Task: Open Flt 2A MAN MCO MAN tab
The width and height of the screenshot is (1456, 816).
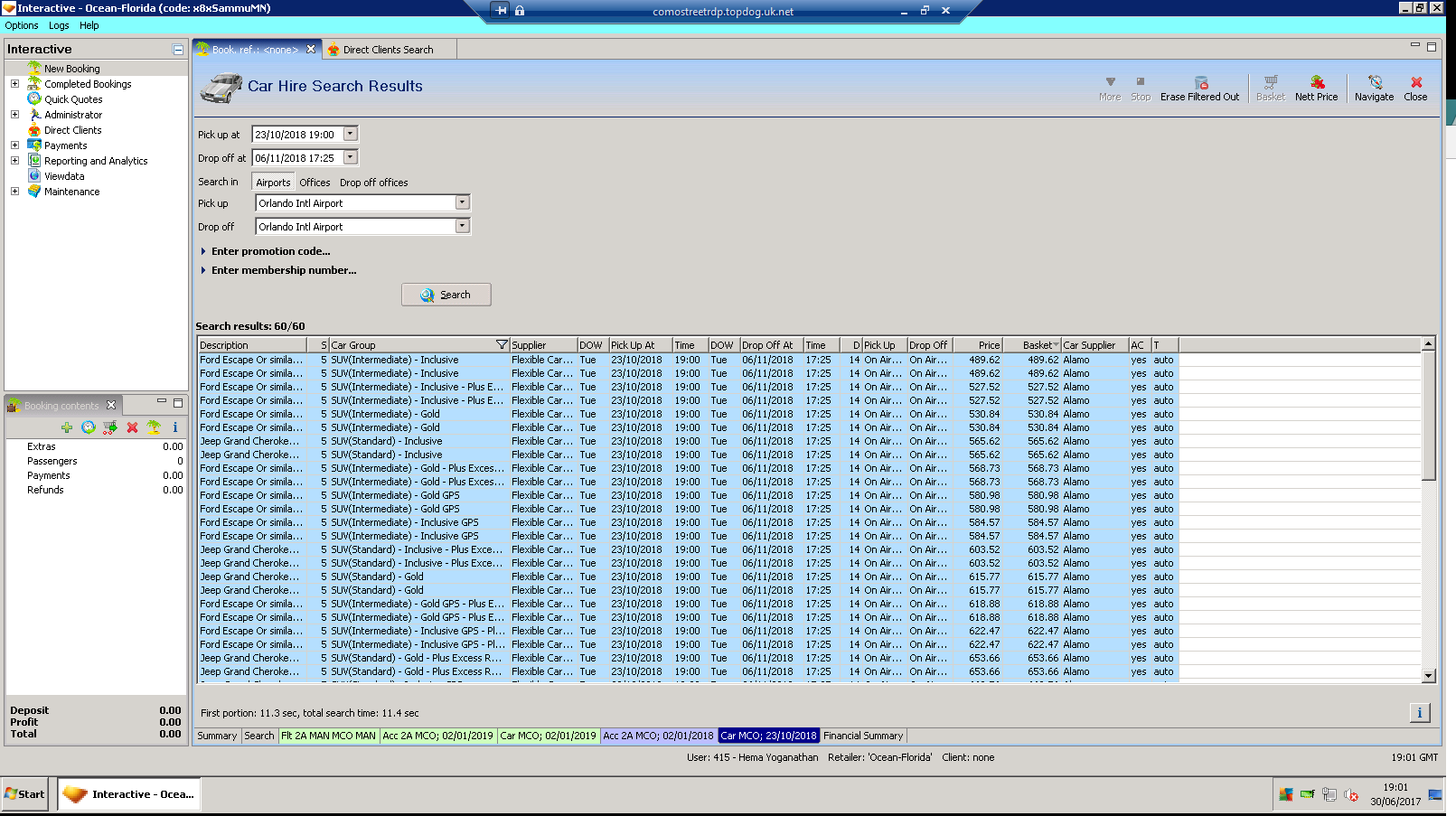Action: point(328,736)
